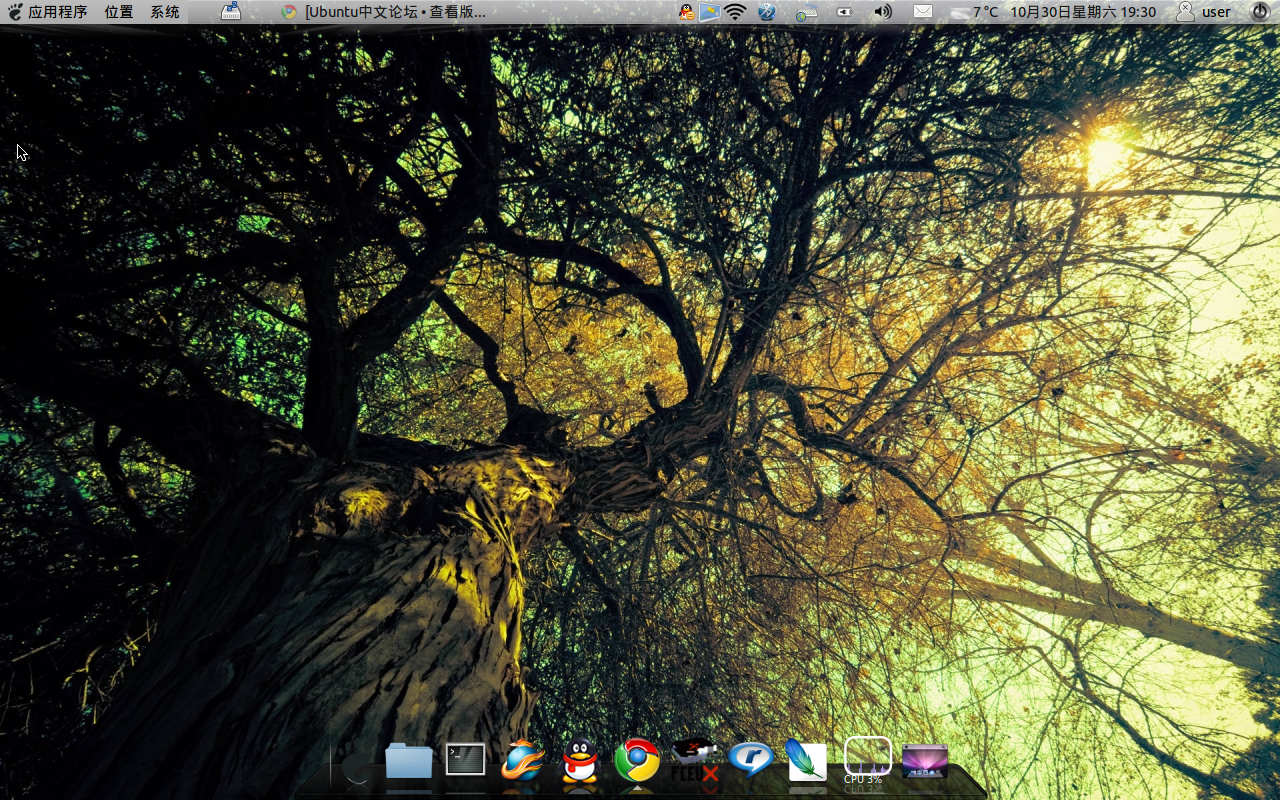Switch to Ubuntu中文论坛 Chrome window in panel

point(383,12)
